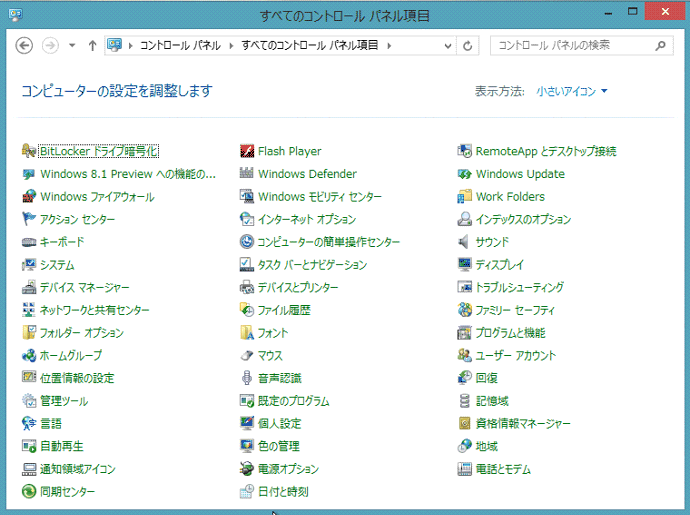Click the デバイスとプリンター icon
The image size is (690, 515).
pos(247,287)
